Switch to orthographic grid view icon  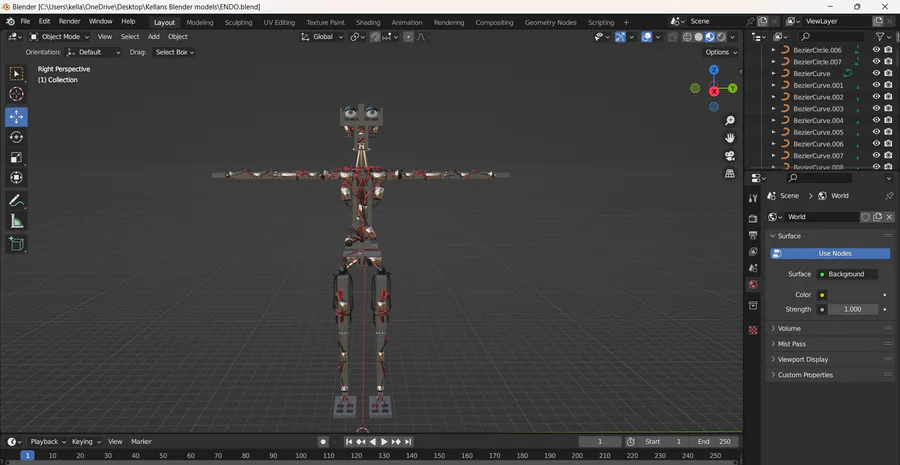click(x=730, y=173)
